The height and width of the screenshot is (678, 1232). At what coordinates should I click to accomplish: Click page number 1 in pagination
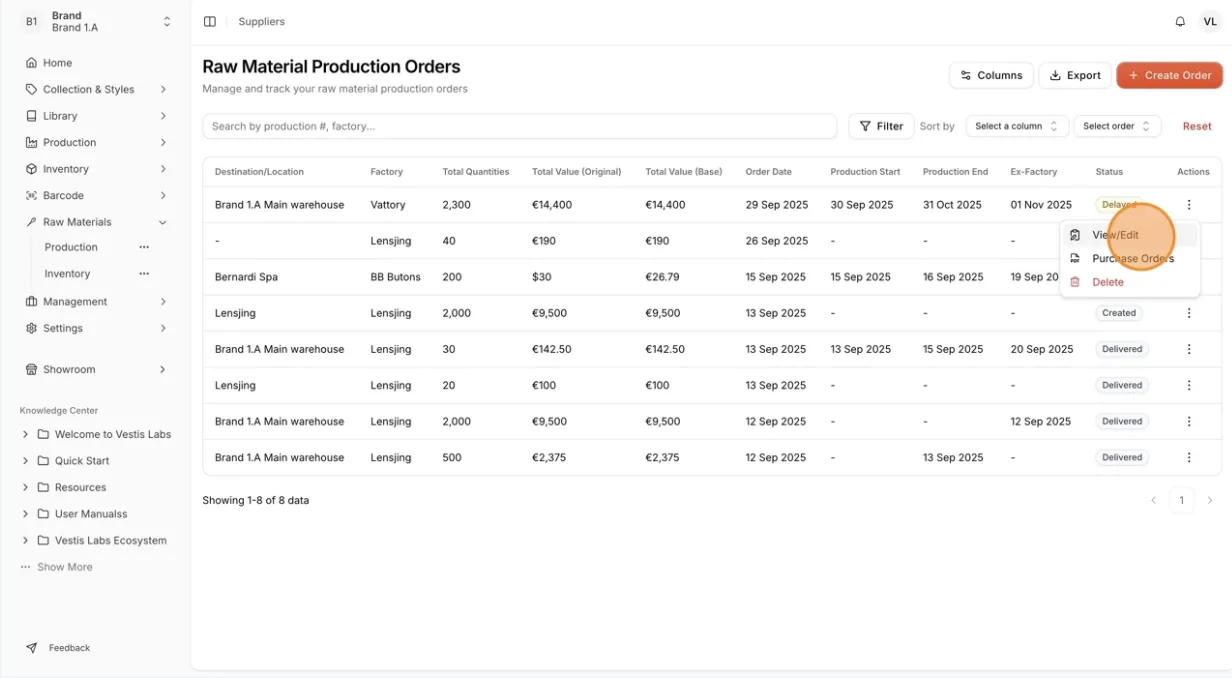tap(1181, 500)
